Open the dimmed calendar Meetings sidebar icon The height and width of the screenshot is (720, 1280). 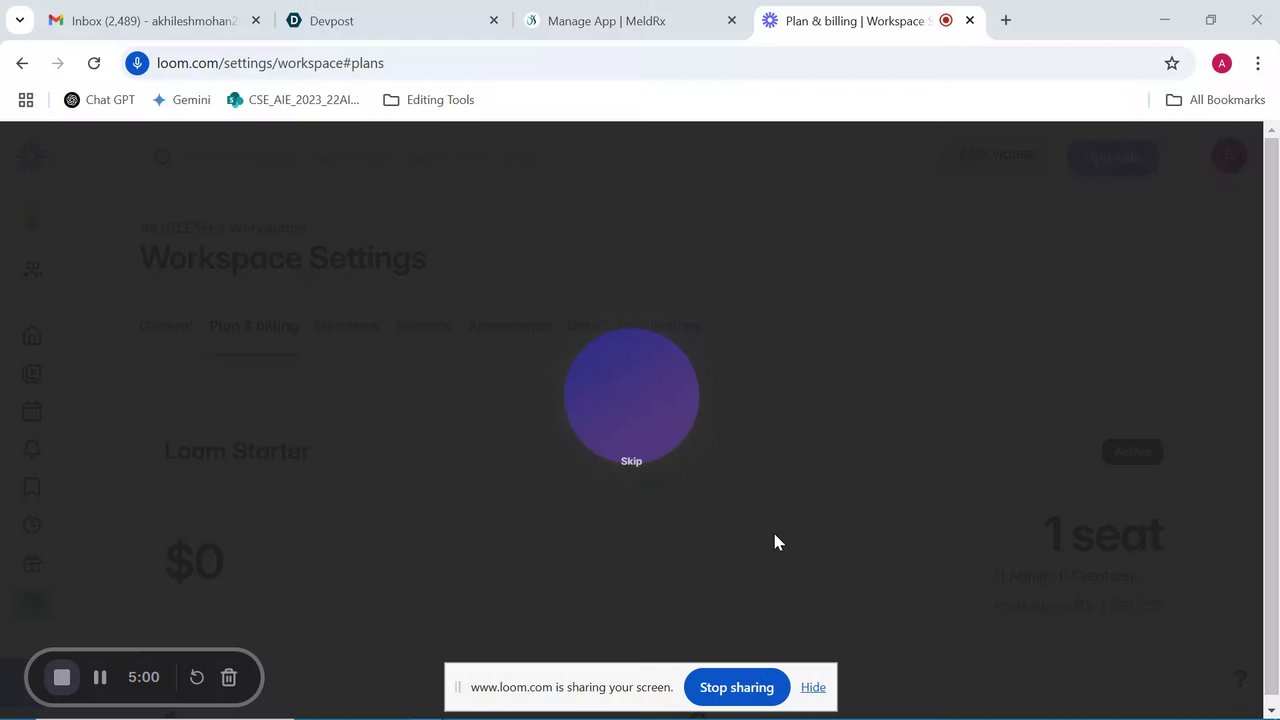point(32,411)
